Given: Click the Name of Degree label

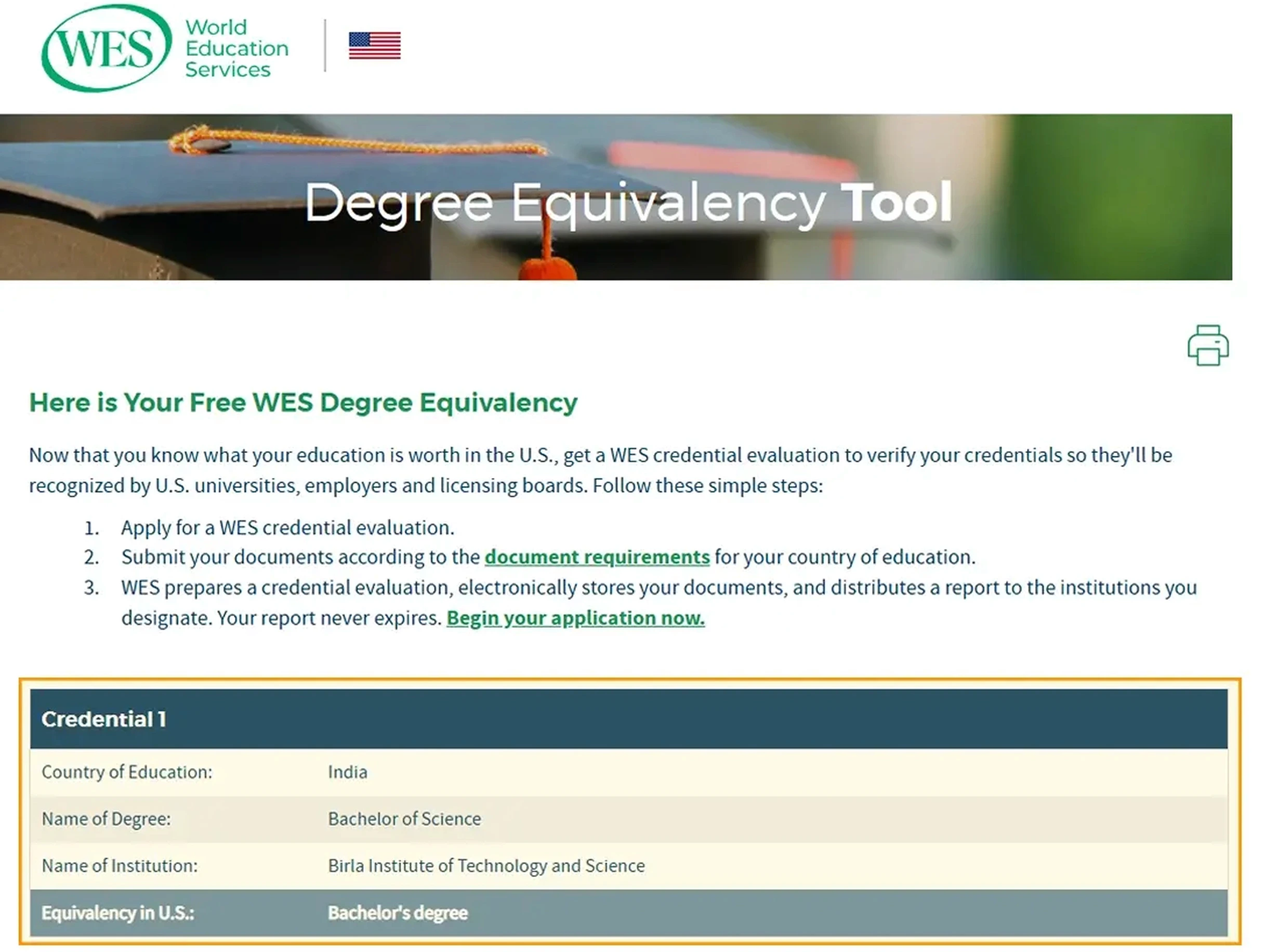Looking at the screenshot, I should 107,819.
